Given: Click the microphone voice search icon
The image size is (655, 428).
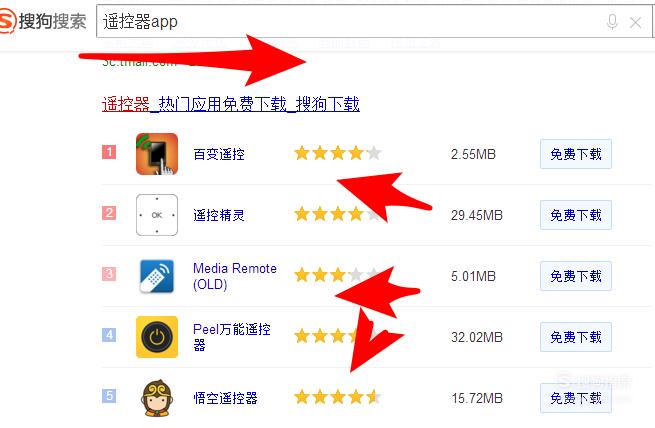Looking at the screenshot, I should (x=612, y=22).
